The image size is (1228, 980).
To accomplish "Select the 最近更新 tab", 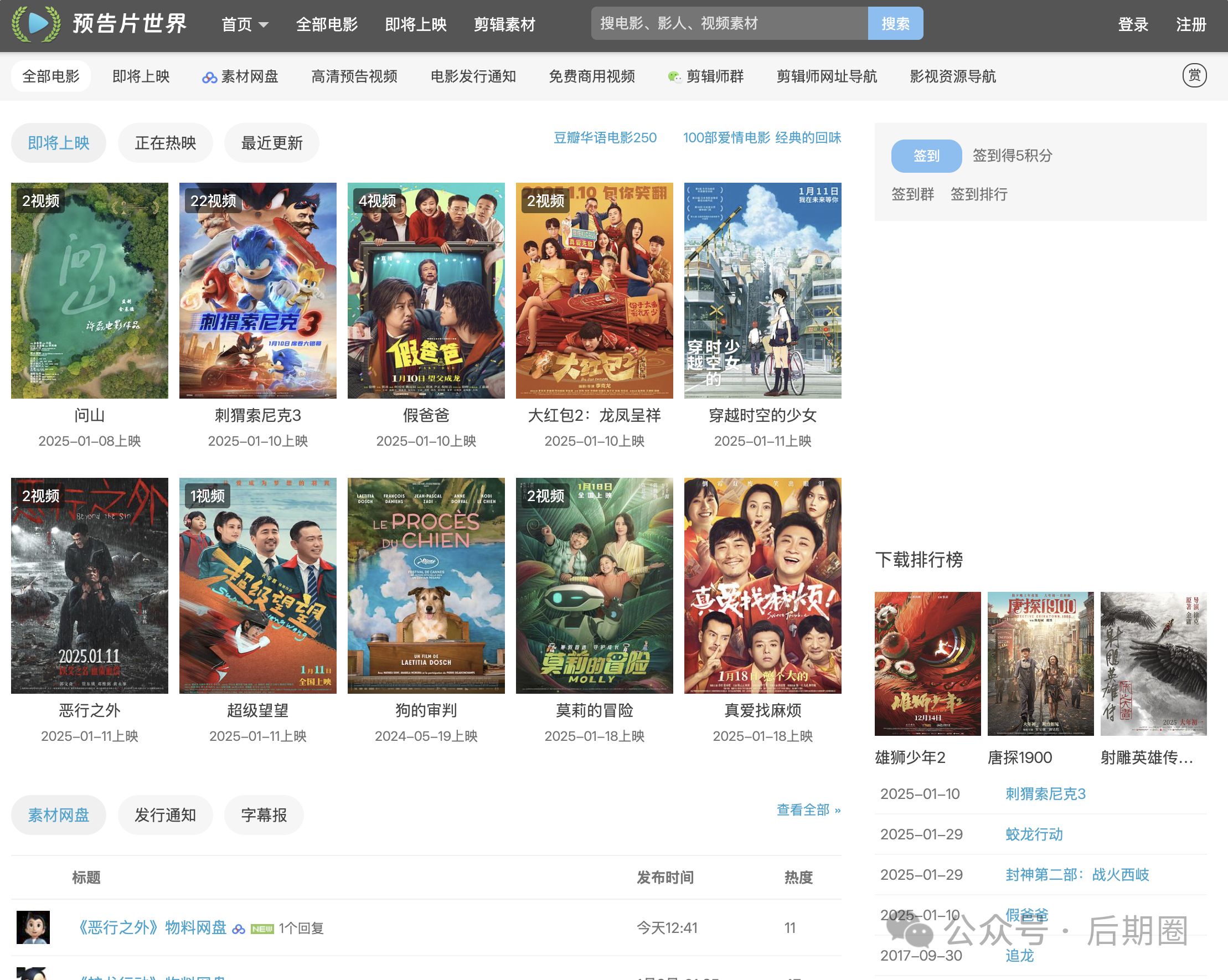I will (x=272, y=143).
